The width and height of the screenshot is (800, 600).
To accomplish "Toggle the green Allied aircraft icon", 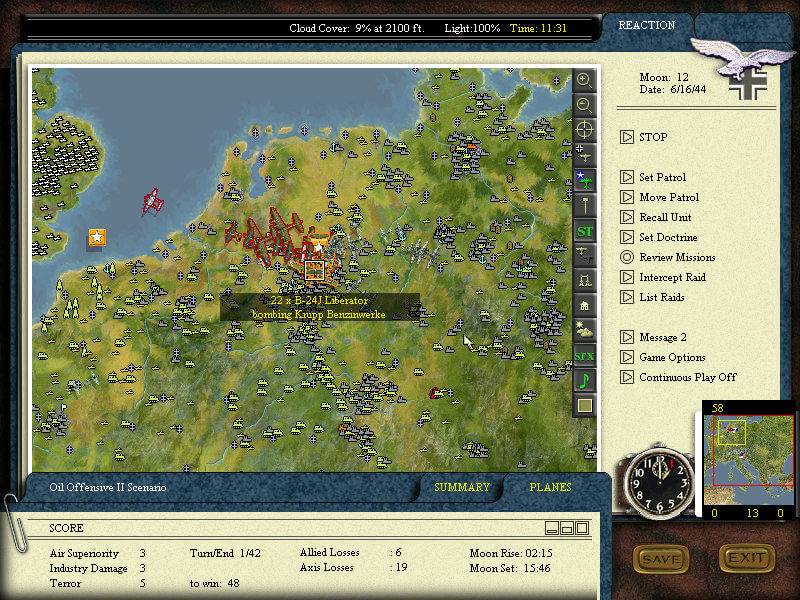I will [584, 180].
